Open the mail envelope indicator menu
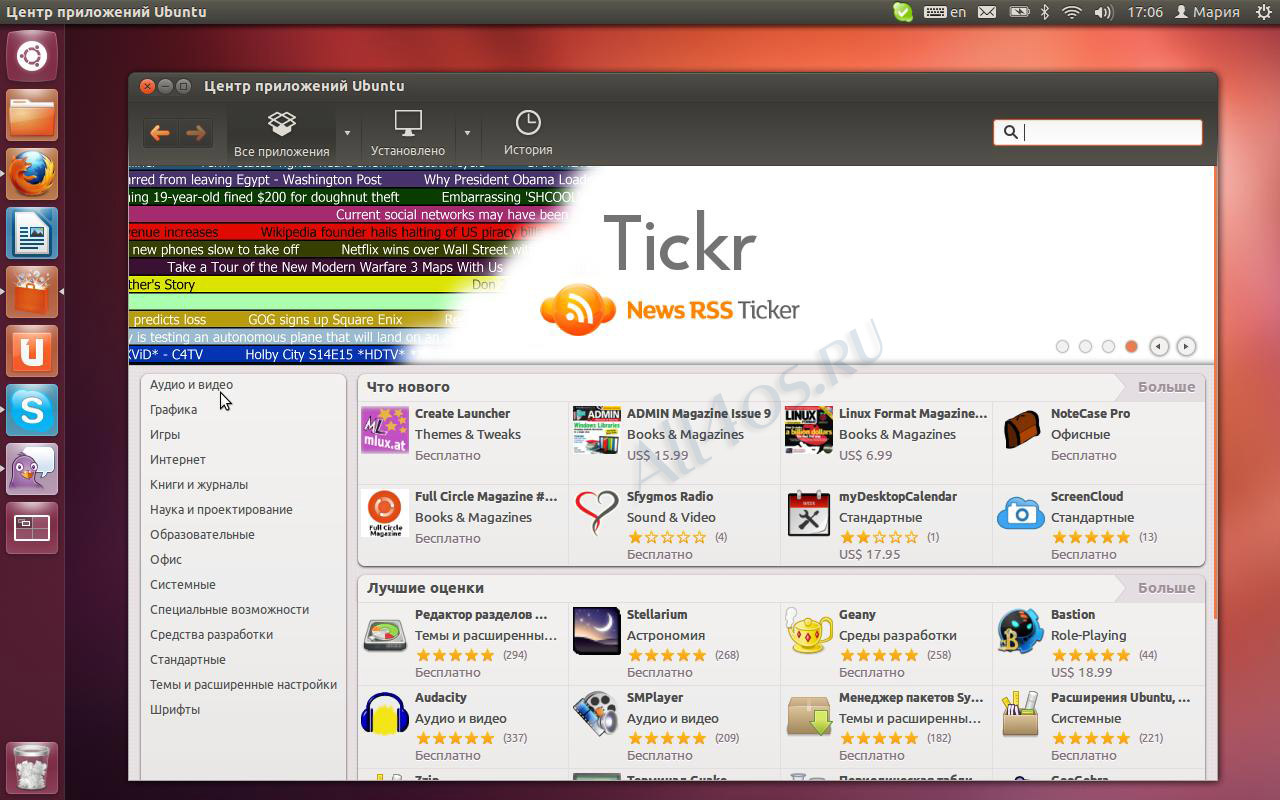 (987, 12)
